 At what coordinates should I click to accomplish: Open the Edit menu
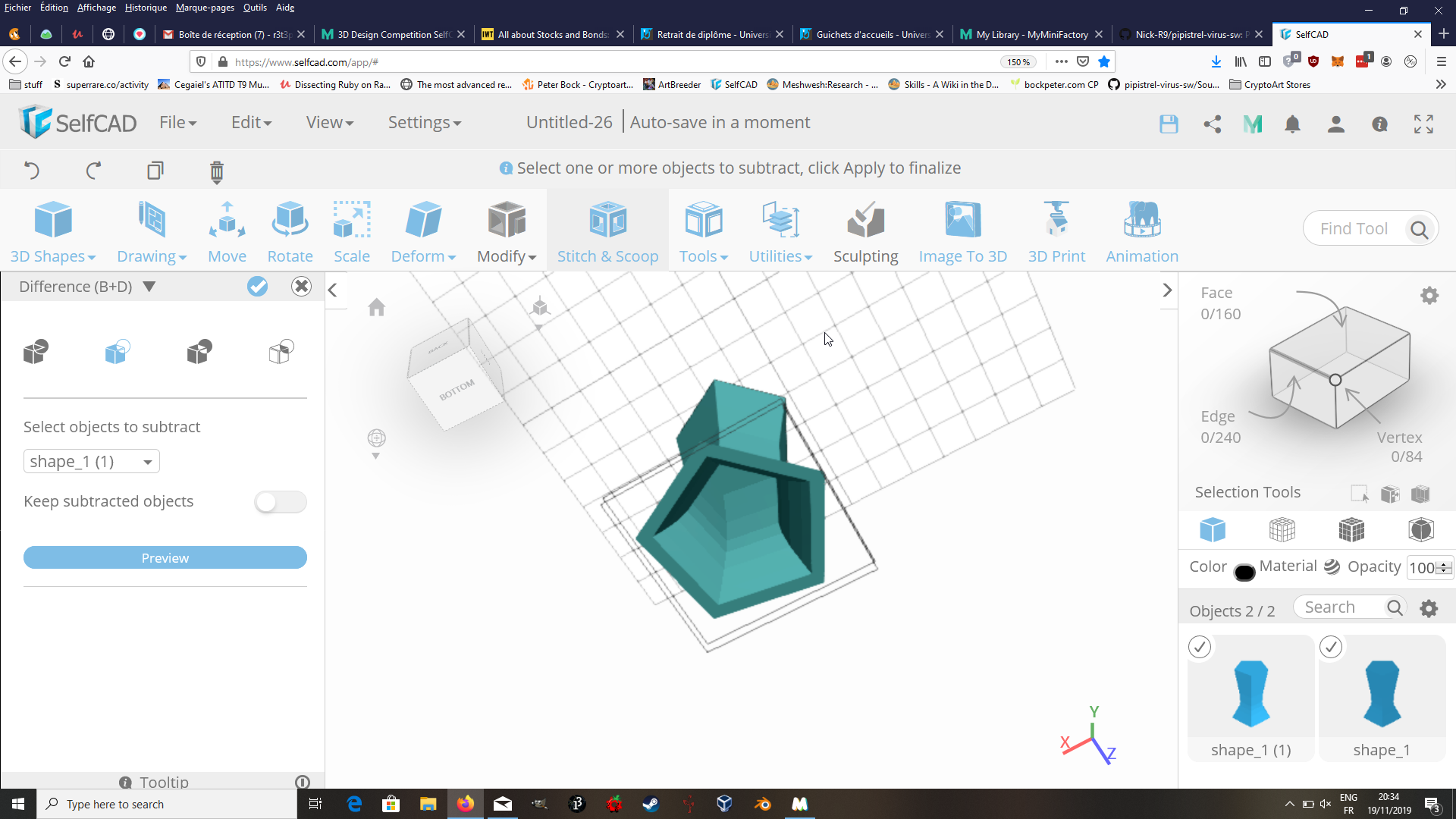tap(251, 122)
